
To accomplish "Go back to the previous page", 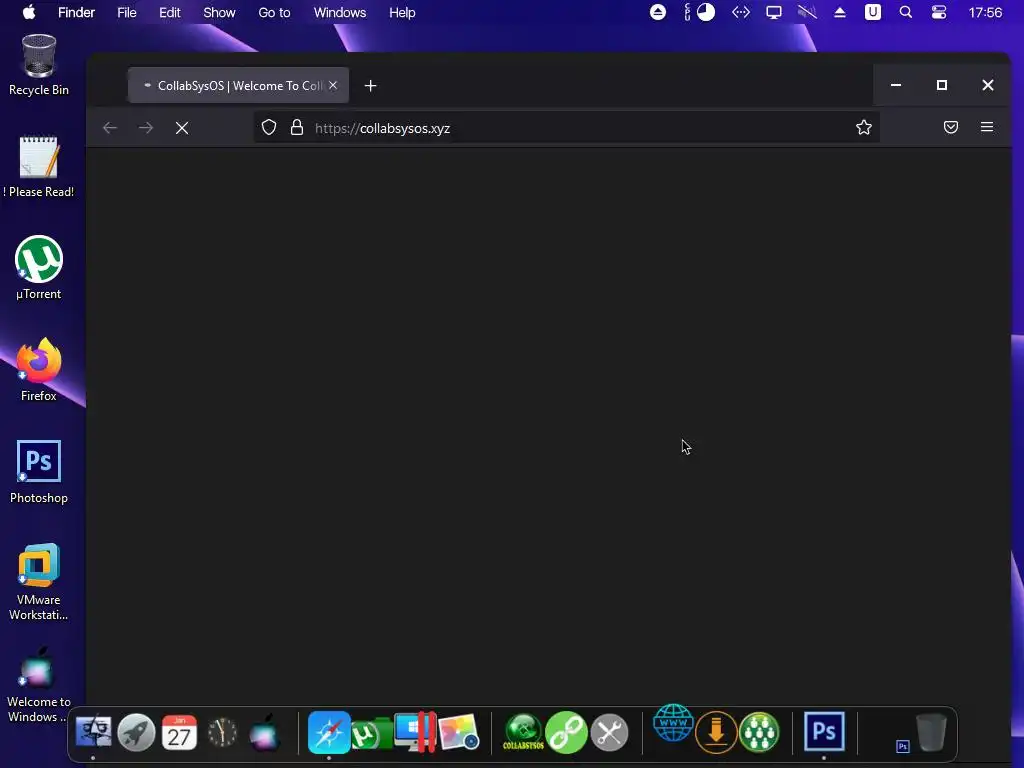I will coord(110,128).
